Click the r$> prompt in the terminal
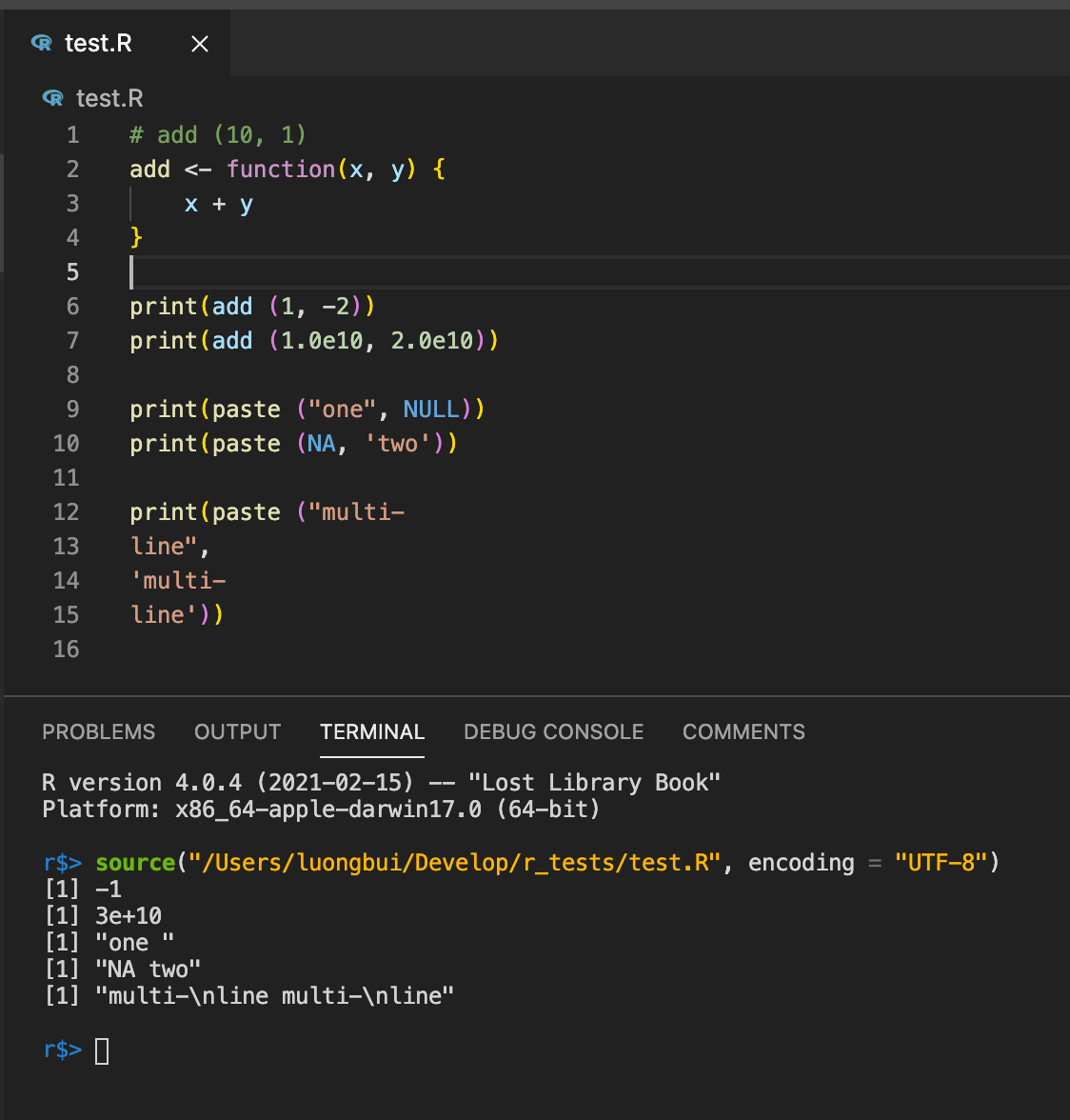Image resolution: width=1070 pixels, height=1120 pixels. click(x=61, y=1050)
